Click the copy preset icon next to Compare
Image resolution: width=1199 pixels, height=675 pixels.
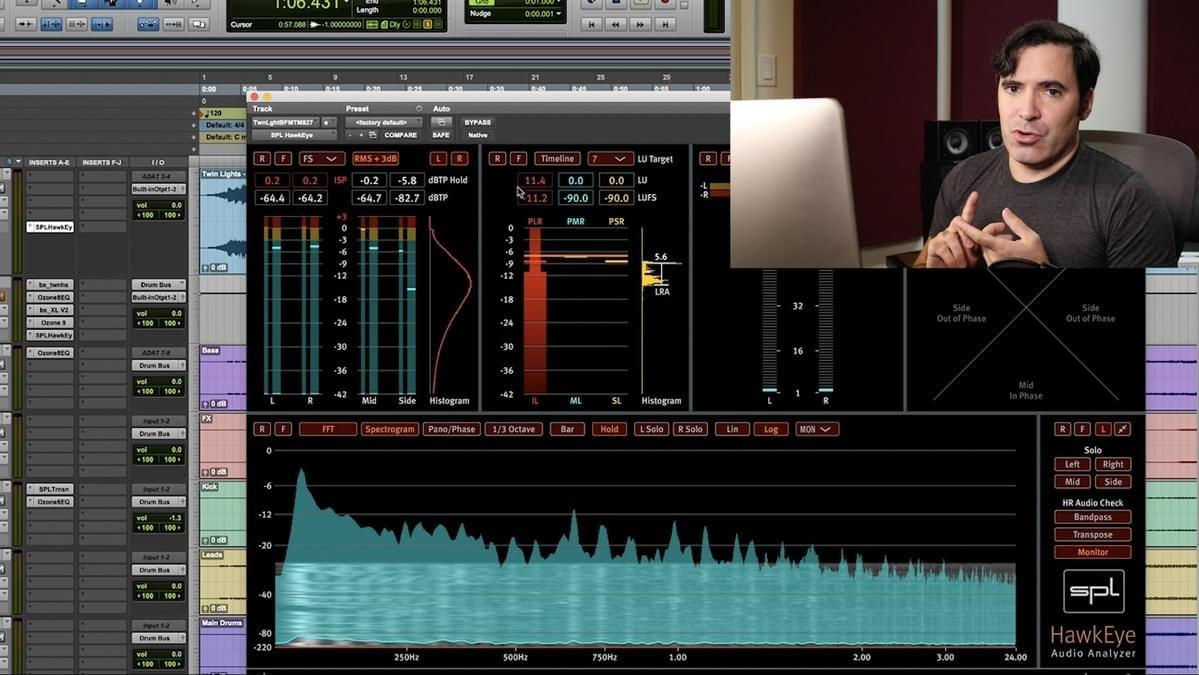point(371,135)
